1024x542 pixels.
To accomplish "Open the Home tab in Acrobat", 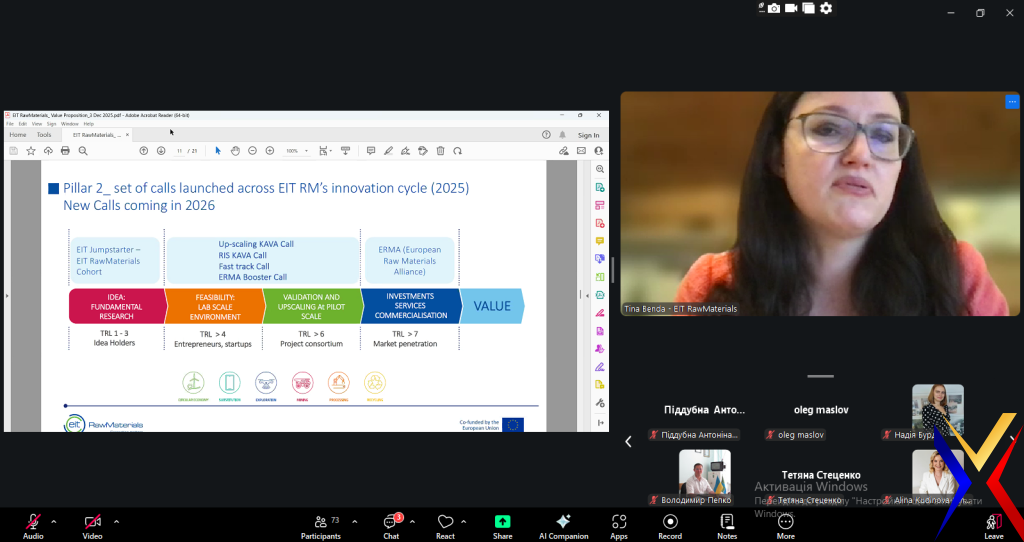I will click(18, 135).
